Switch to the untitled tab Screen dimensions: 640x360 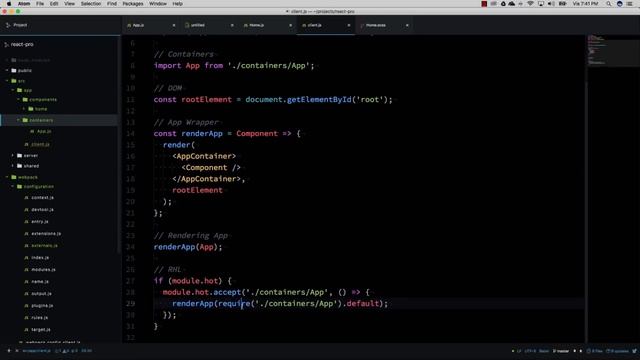click(x=209, y=25)
